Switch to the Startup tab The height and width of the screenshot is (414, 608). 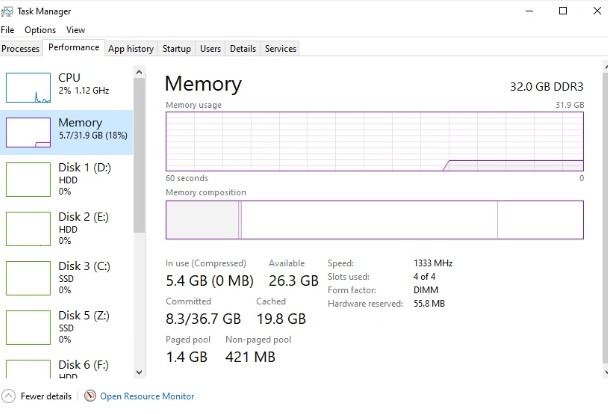click(x=176, y=48)
